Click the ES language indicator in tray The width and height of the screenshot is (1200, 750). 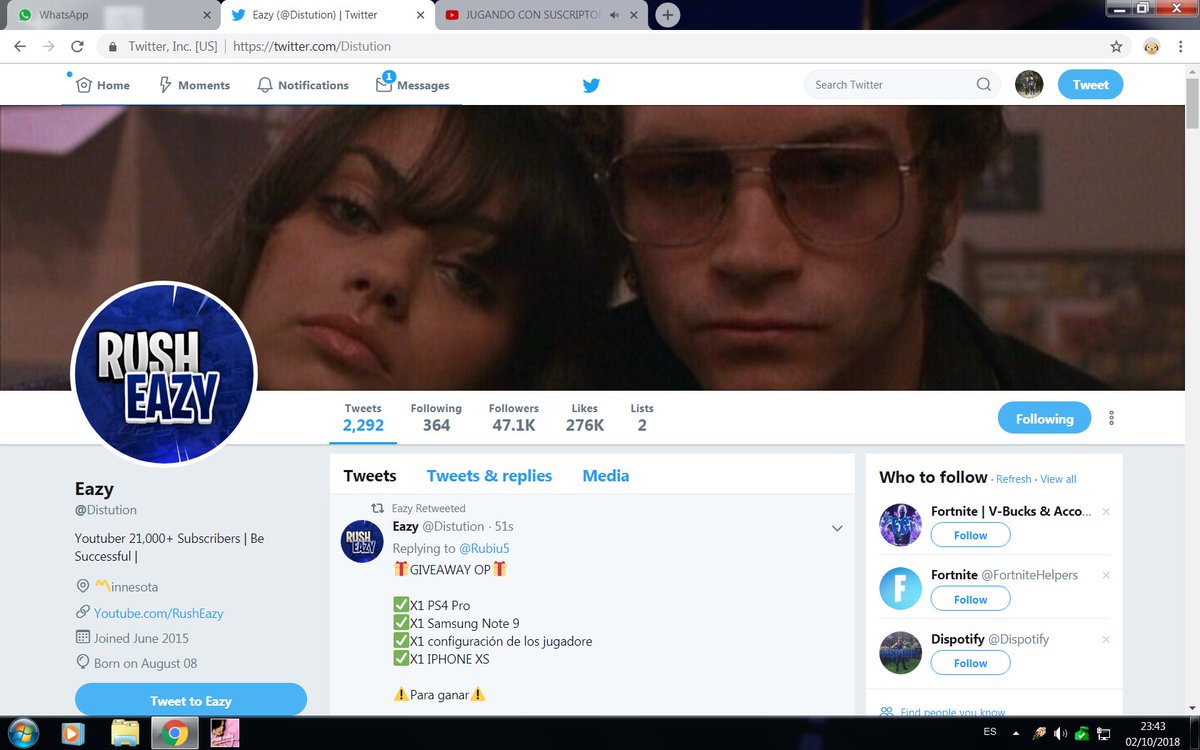[989, 732]
